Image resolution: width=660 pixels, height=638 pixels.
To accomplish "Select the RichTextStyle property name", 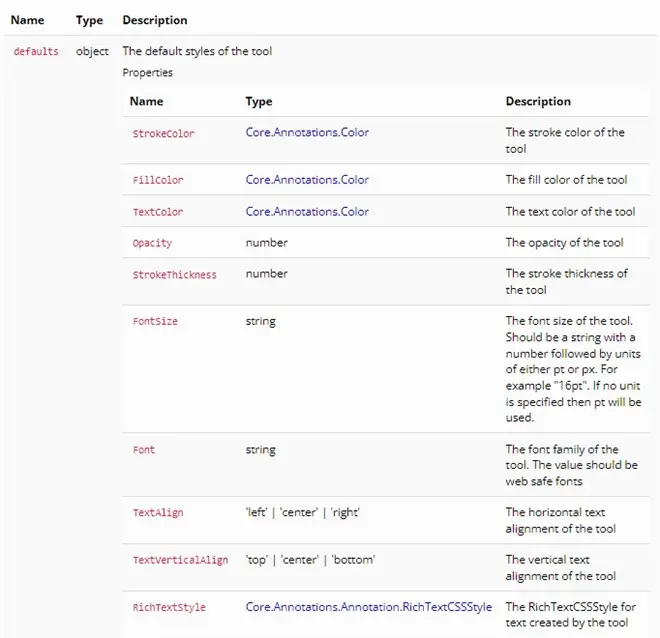I will coord(169,607).
